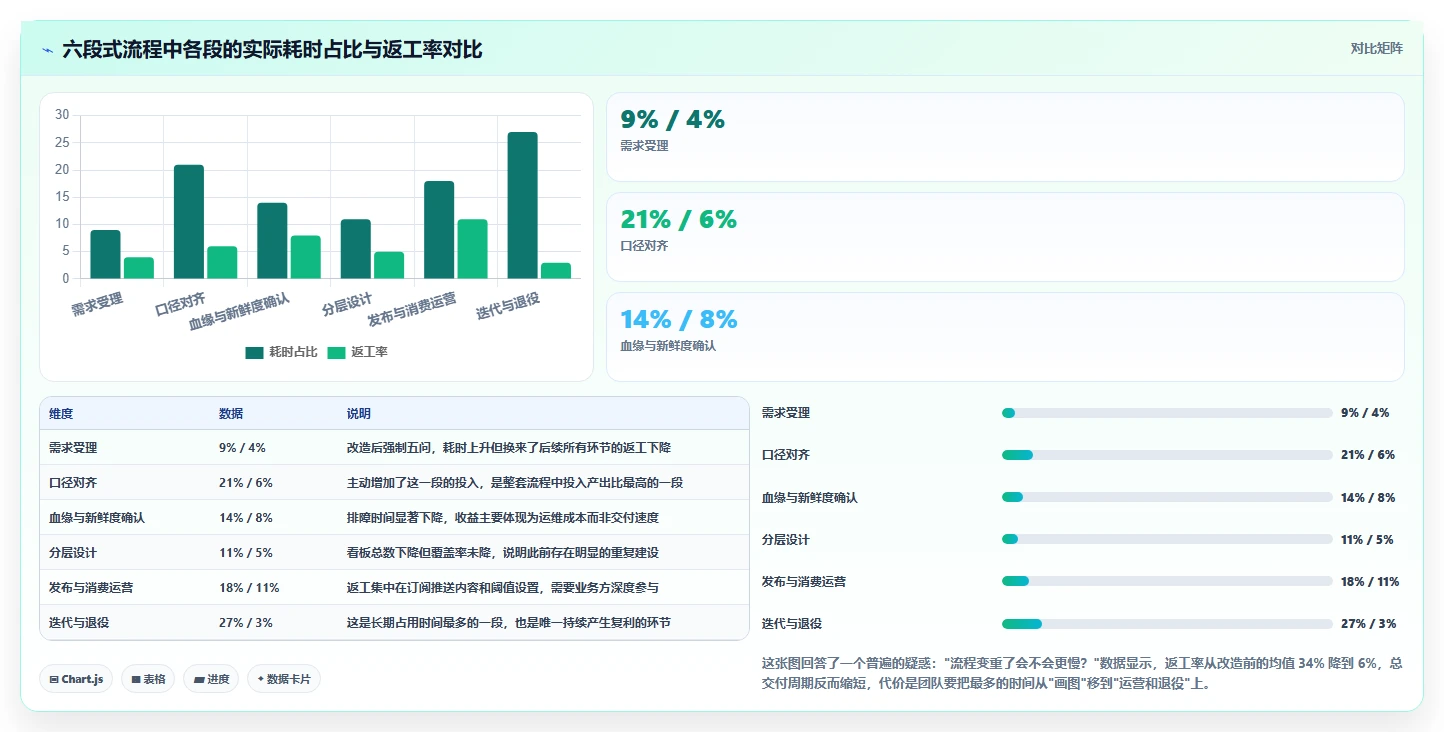The width and height of the screenshot is (1444, 732).
Task: Click the 血缘与新鲜度确认 progress bar
Action: [1167, 497]
